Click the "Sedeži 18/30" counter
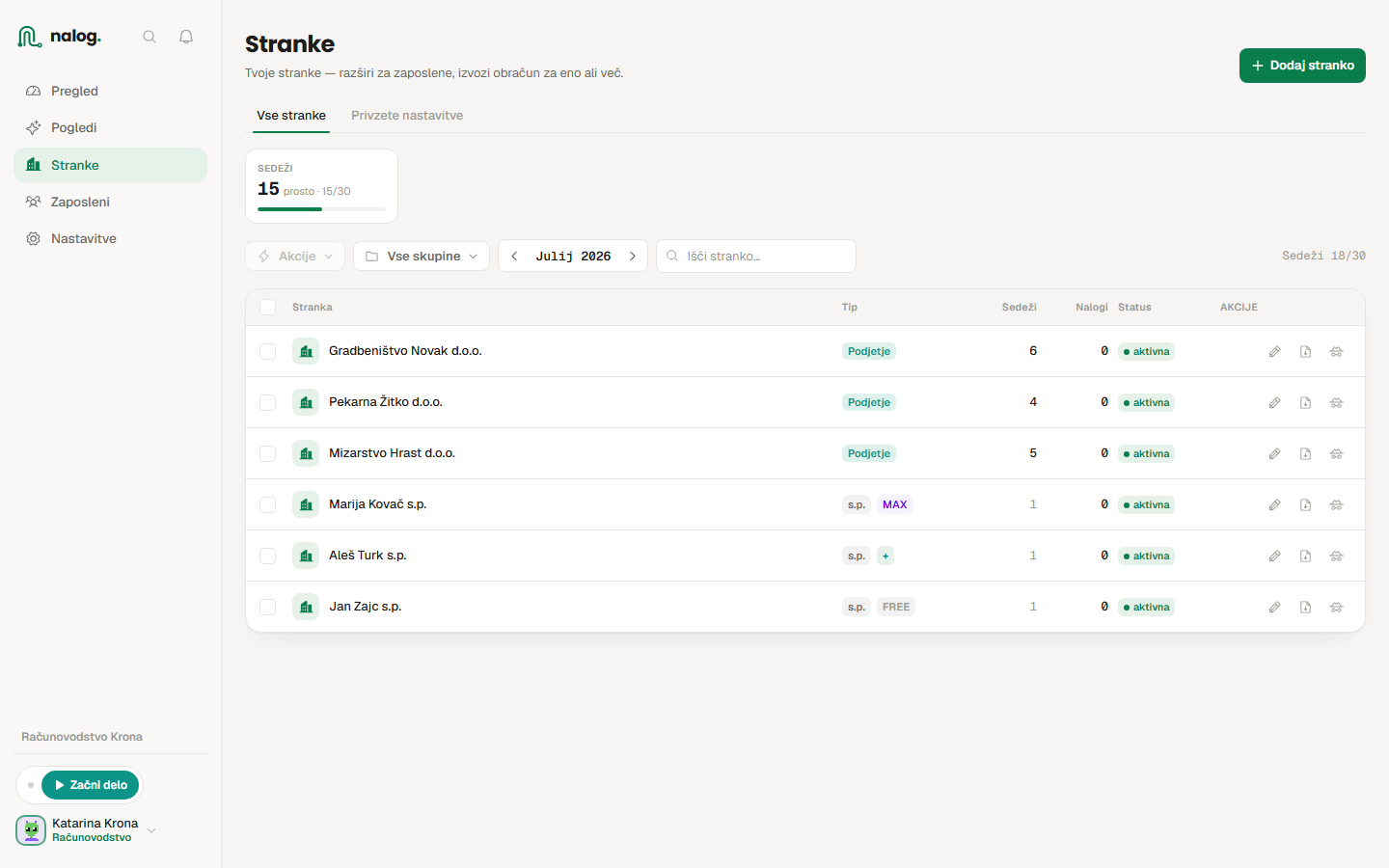The height and width of the screenshot is (868, 1389). coord(1323,256)
